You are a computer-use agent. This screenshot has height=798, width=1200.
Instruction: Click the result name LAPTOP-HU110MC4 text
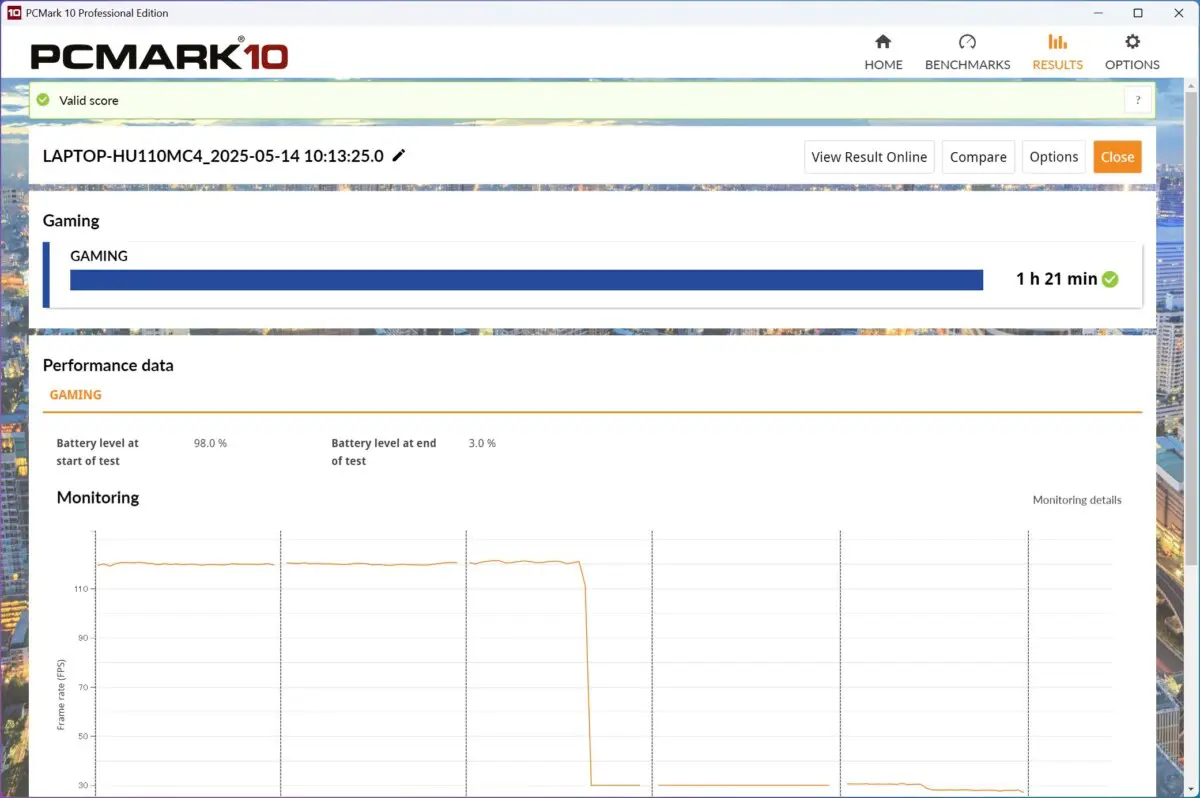(213, 156)
